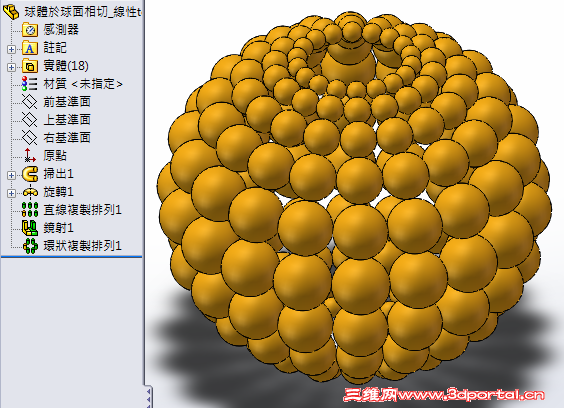Screen dimensions: 564x408
Task: Click the 材質 material icon
Action: point(29,83)
